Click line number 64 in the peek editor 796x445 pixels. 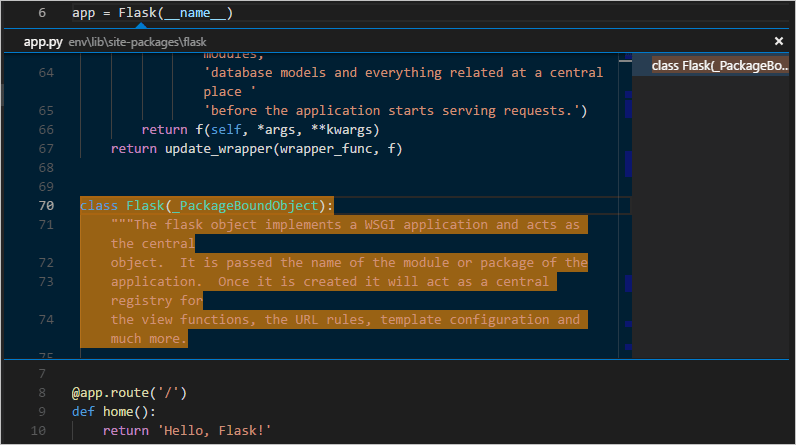click(x=46, y=73)
